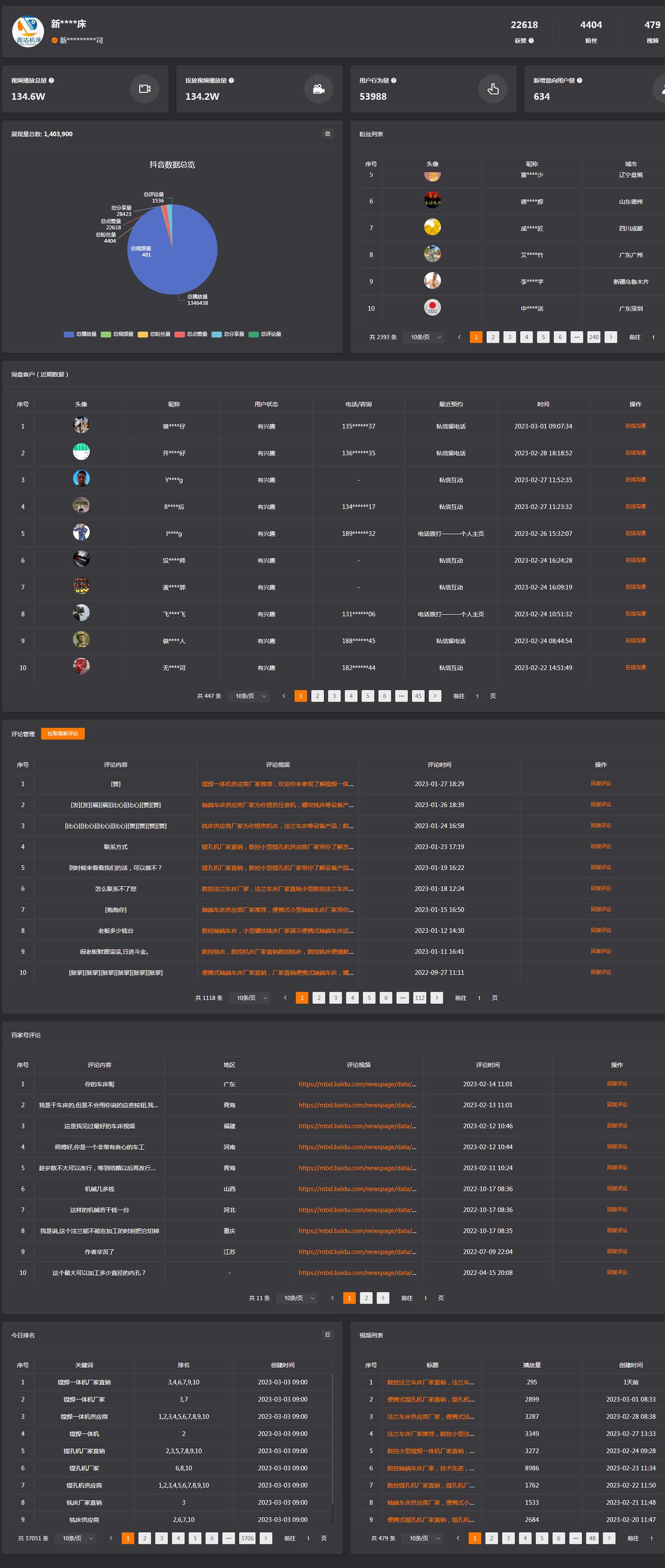Click the help icon beside 获赞
The image size is (665, 1568).
tap(531, 41)
